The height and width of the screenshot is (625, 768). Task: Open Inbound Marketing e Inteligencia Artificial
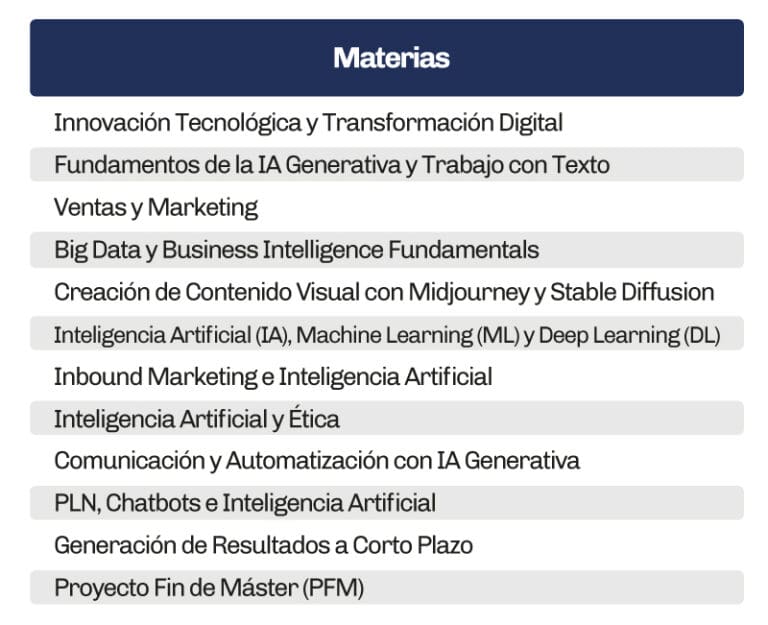(x=386, y=377)
